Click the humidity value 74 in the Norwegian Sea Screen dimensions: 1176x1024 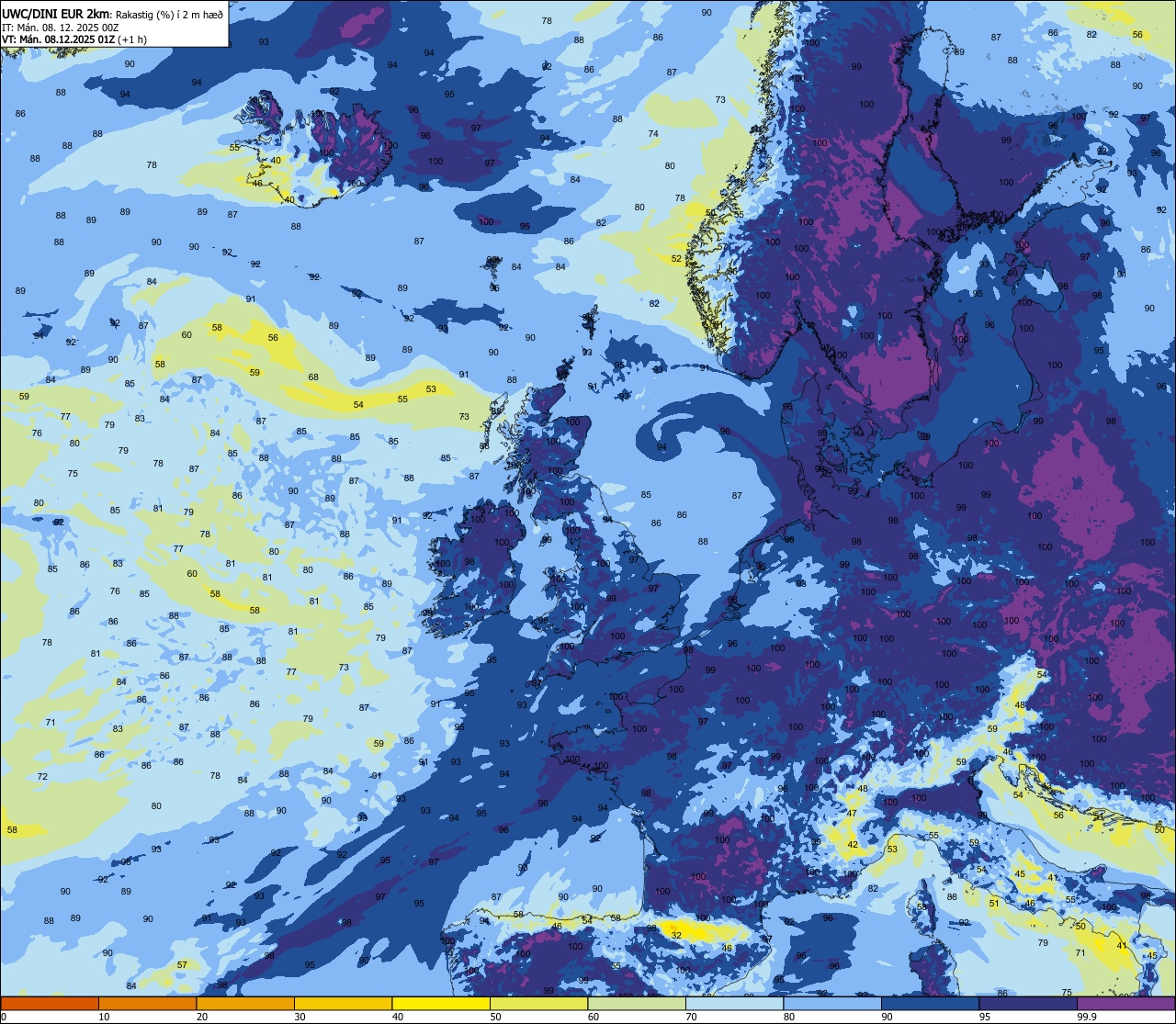pos(653,134)
